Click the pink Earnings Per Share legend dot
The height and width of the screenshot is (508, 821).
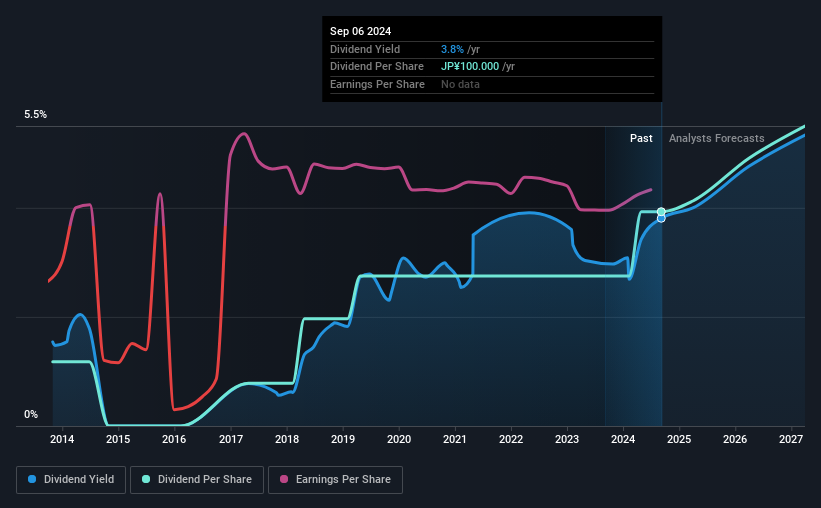click(284, 479)
